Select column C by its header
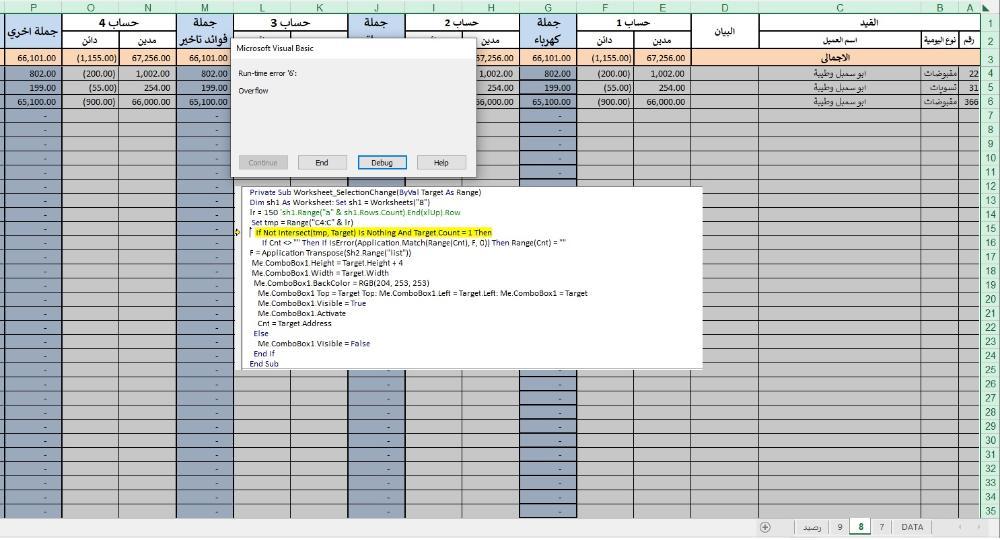The width and height of the screenshot is (1000, 540). (x=840, y=8)
